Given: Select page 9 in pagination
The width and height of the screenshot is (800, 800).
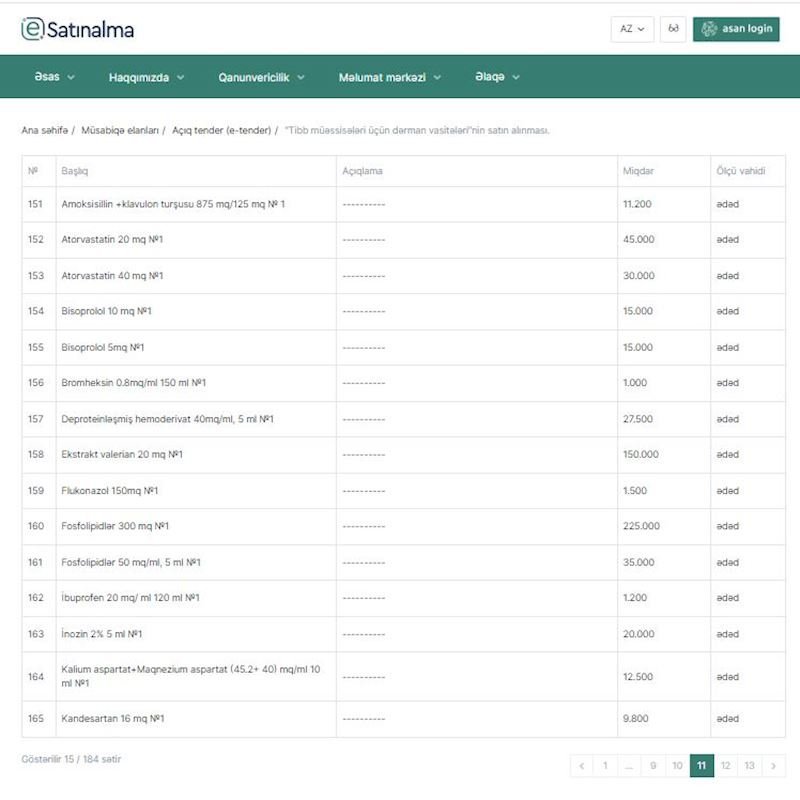Looking at the screenshot, I should tap(653, 766).
